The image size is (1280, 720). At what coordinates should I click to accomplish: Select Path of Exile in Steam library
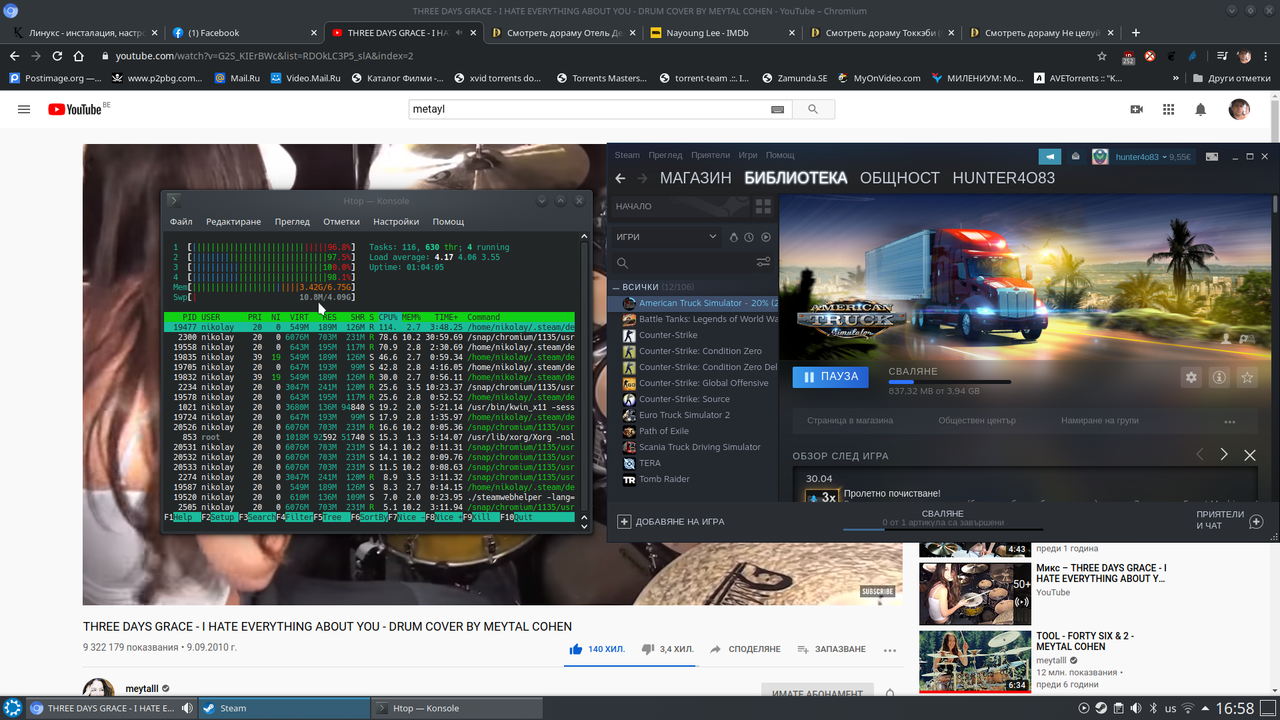point(694,431)
